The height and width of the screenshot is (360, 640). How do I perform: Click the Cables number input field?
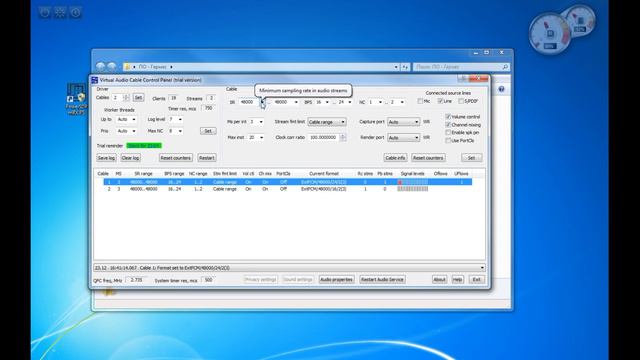coord(118,98)
